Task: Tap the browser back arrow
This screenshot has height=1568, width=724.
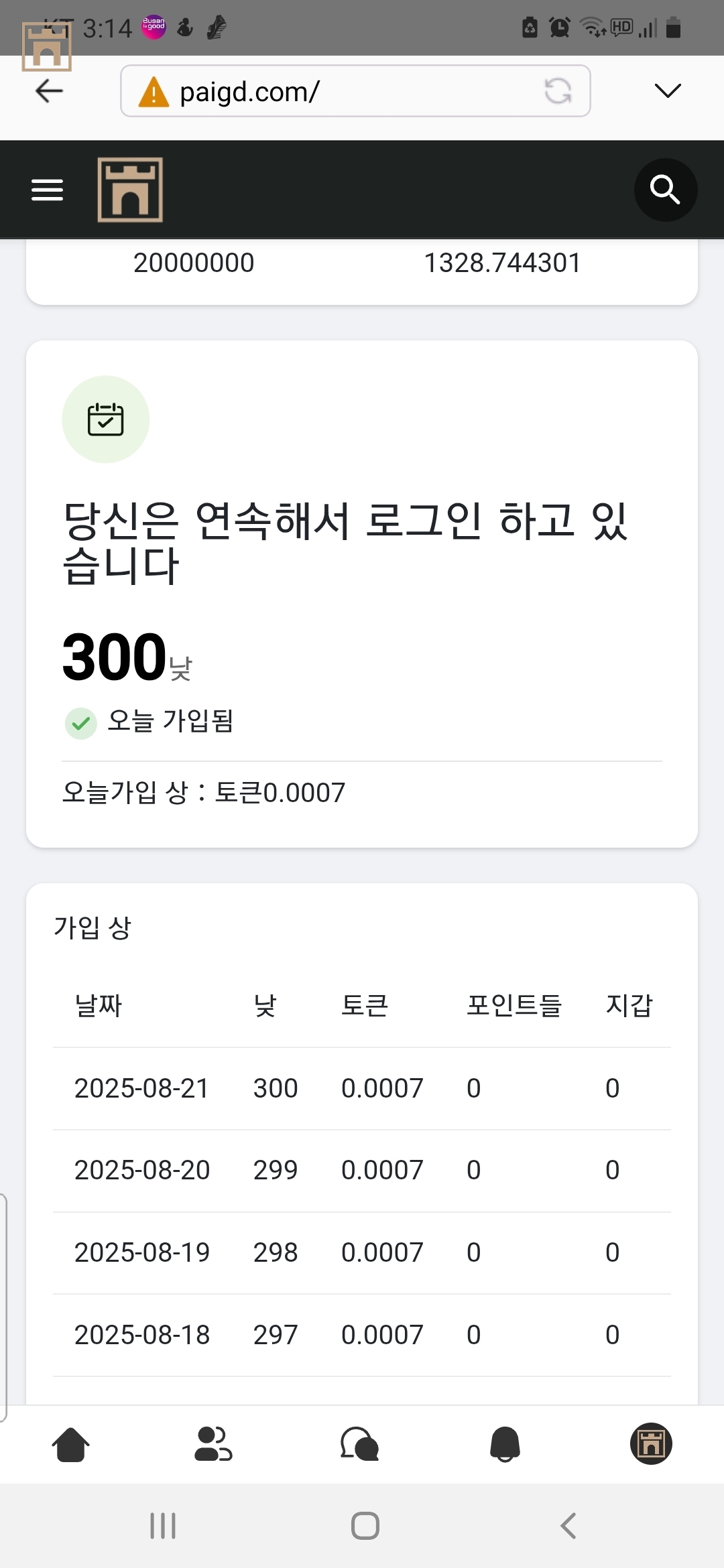Action: [49, 91]
